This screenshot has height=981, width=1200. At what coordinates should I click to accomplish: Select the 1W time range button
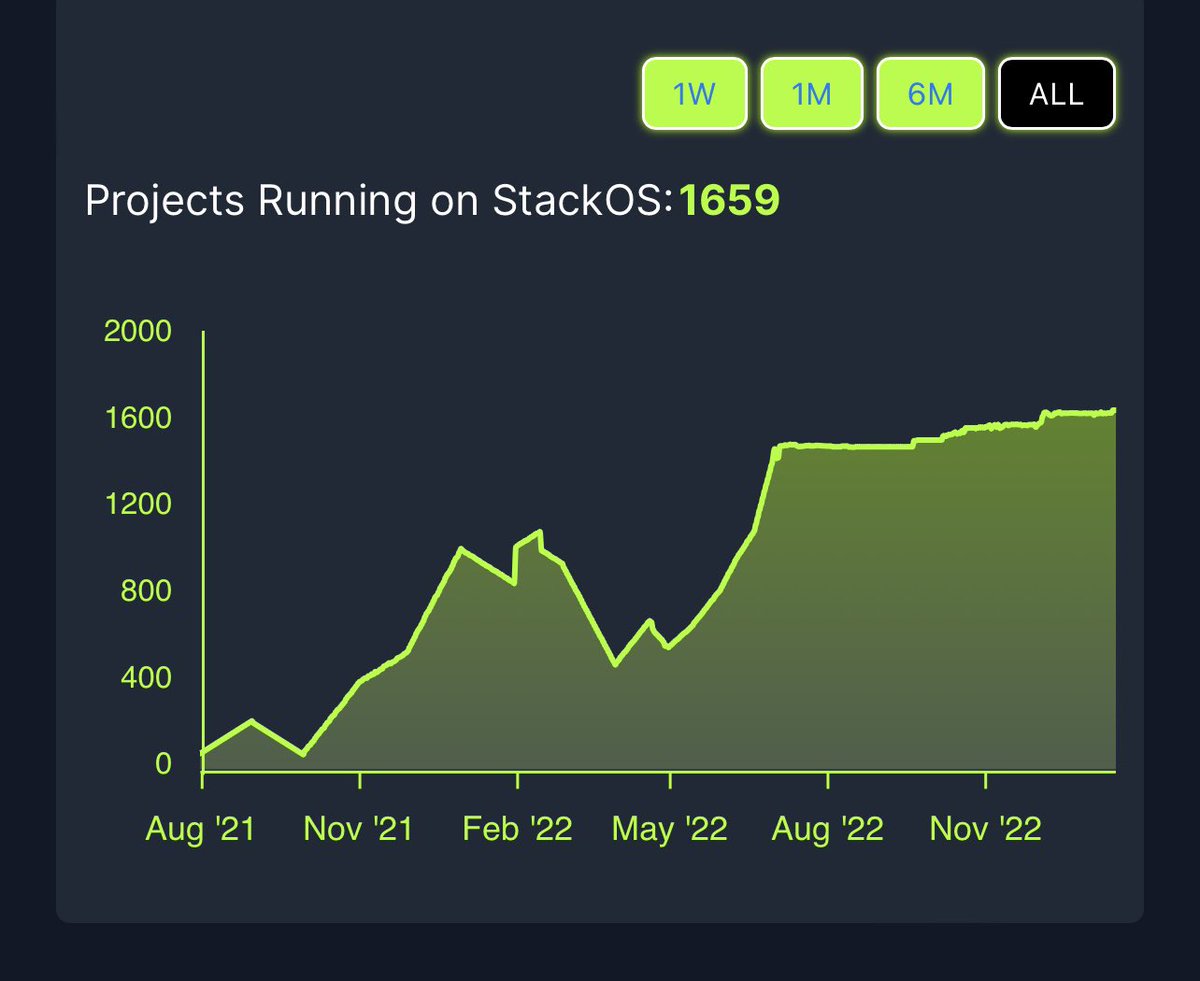coord(694,94)
